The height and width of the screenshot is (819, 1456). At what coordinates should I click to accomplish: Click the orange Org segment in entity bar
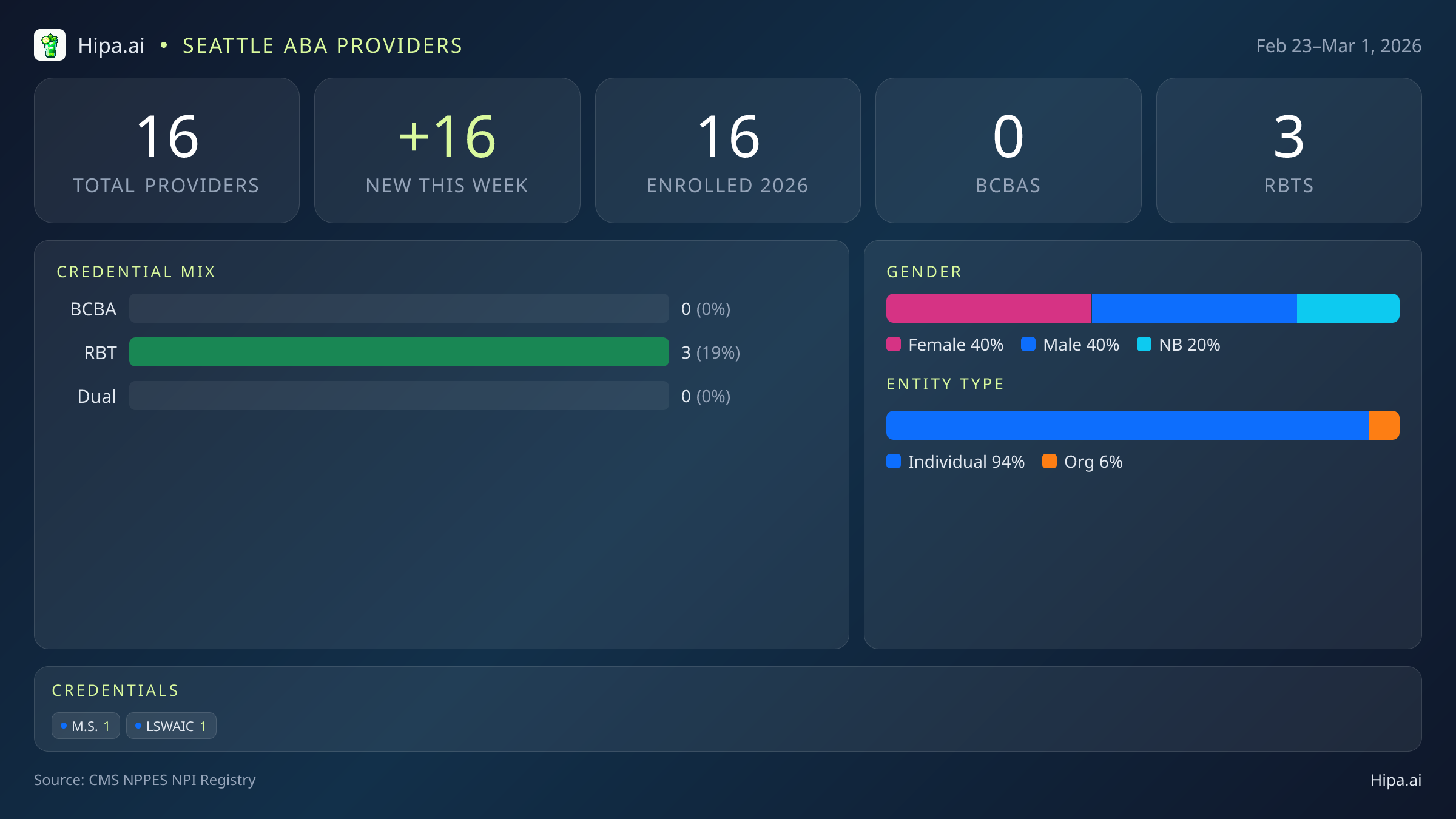(1384, 425)
